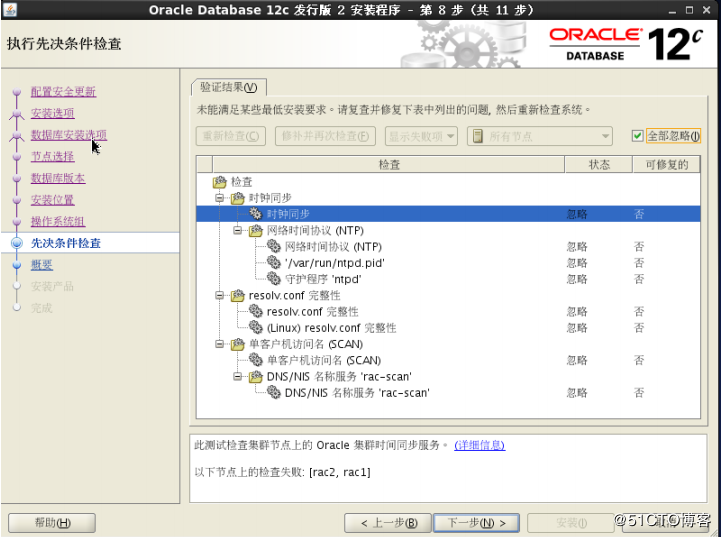
Task: Collapse the resolv.conf 完整性 tree group
Action: click(220, 296)
